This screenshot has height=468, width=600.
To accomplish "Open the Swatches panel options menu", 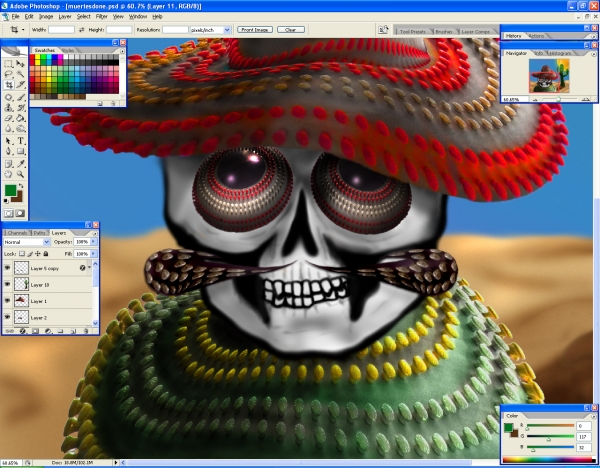I will point(122,51).
